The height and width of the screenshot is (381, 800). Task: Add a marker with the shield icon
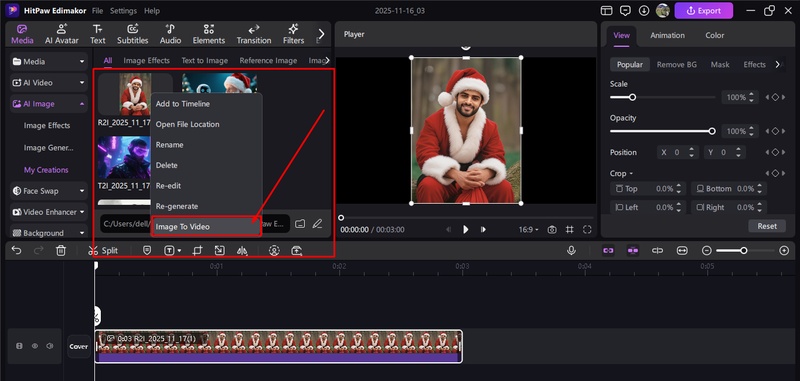(147, 250)
